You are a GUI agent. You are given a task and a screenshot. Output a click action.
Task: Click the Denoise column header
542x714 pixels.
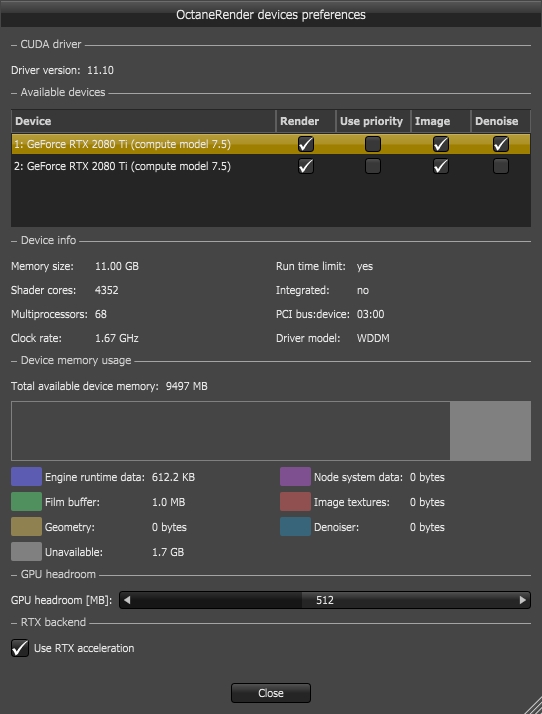[501, 121]
